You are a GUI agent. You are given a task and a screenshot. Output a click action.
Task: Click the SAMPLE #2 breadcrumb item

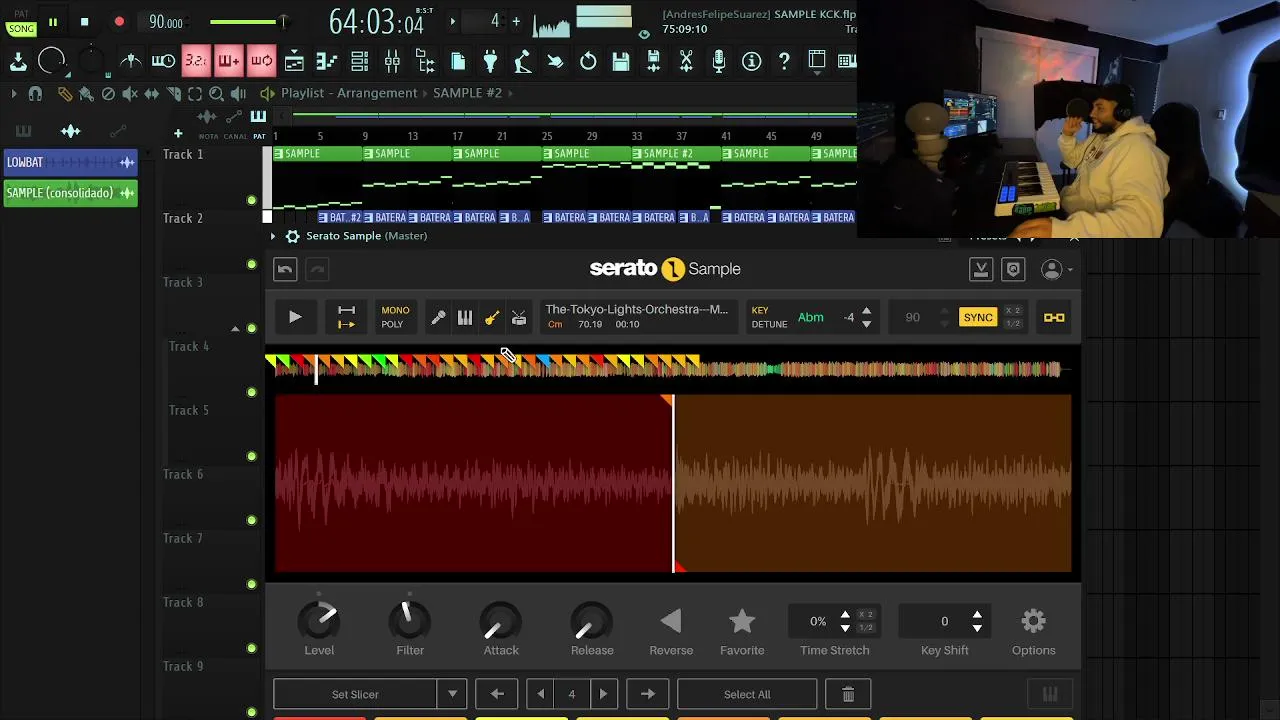467,93
